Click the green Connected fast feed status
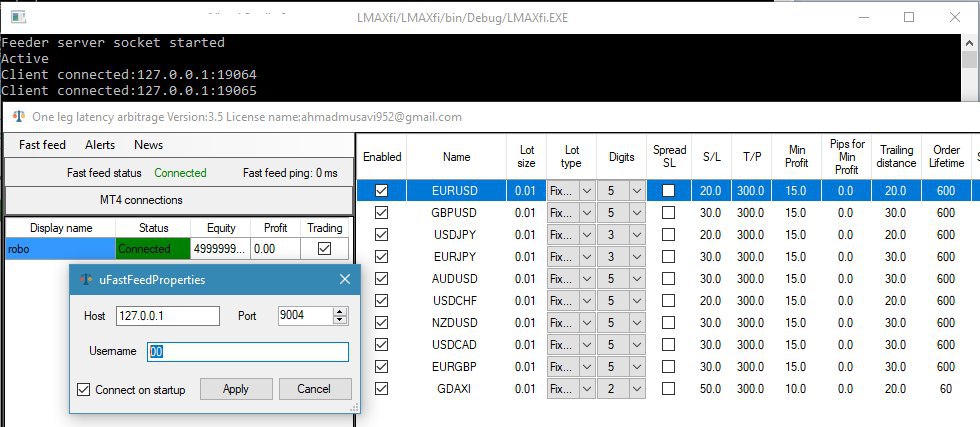 (180, 173)
